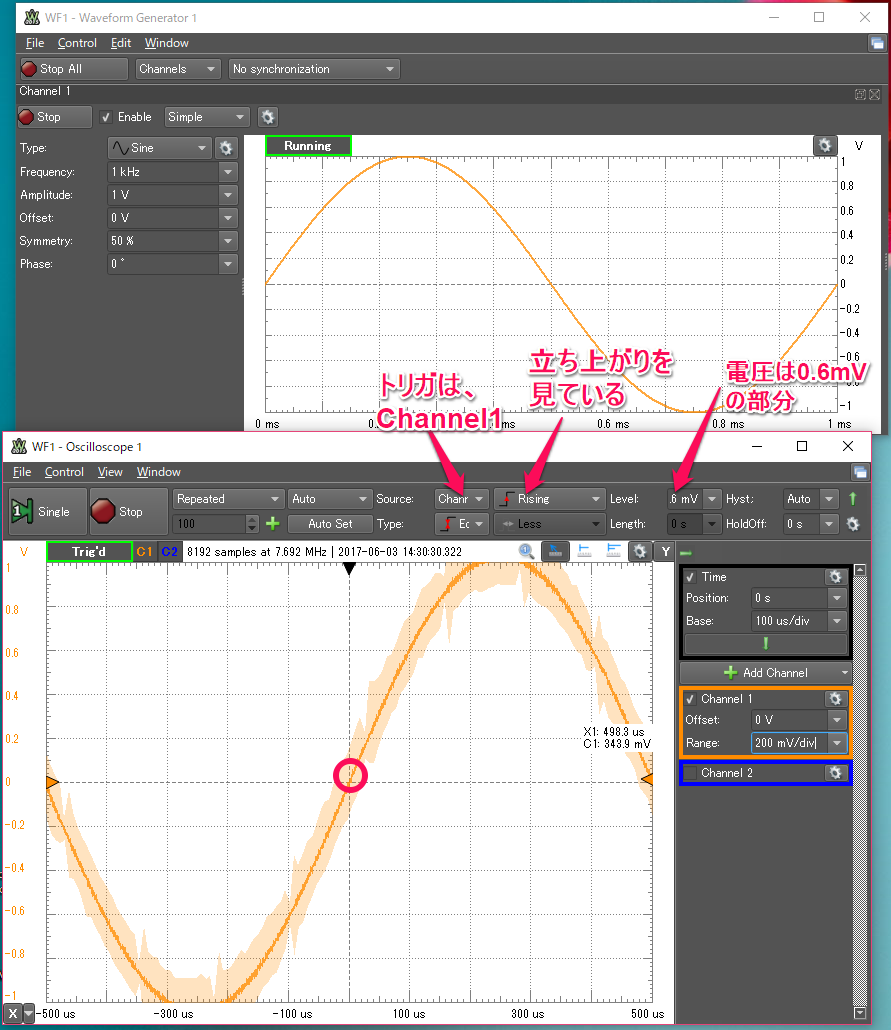Click the Add Channel button
The height and width of the screenshot is (1030, 891).
(765, 673)
